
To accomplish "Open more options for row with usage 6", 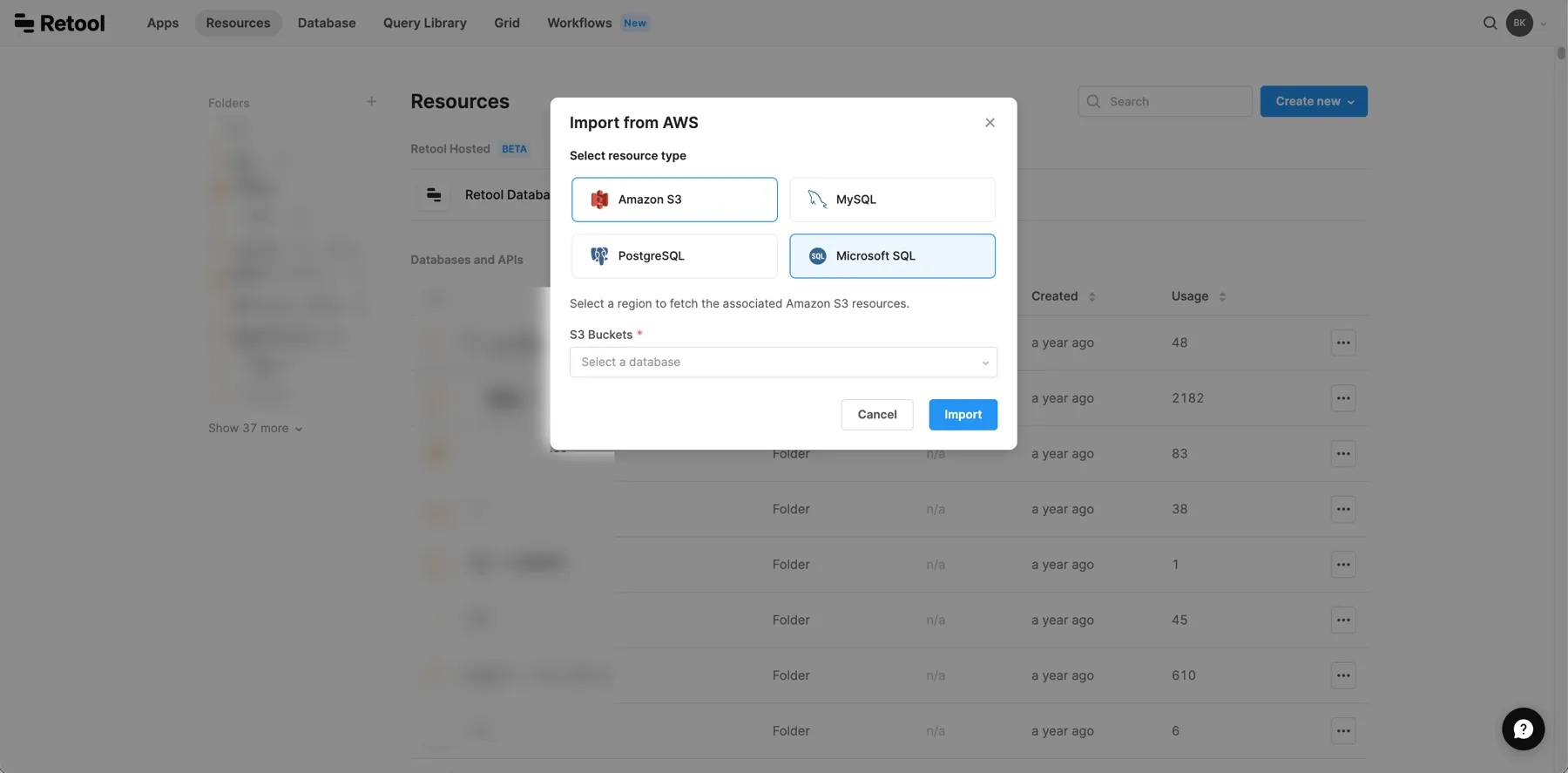I will pos(1343,731).
